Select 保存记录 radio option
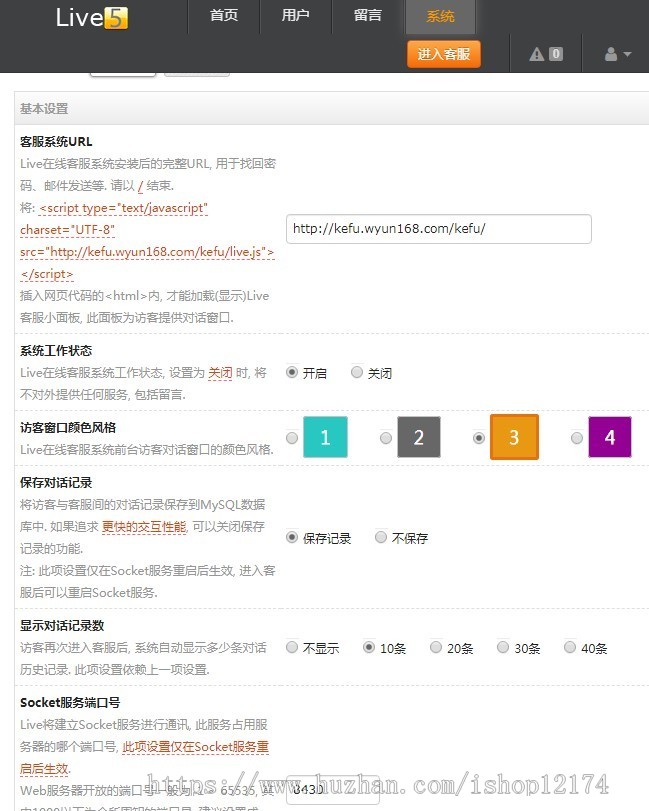This screenshot has width=649, height=811. click(292, 537)
